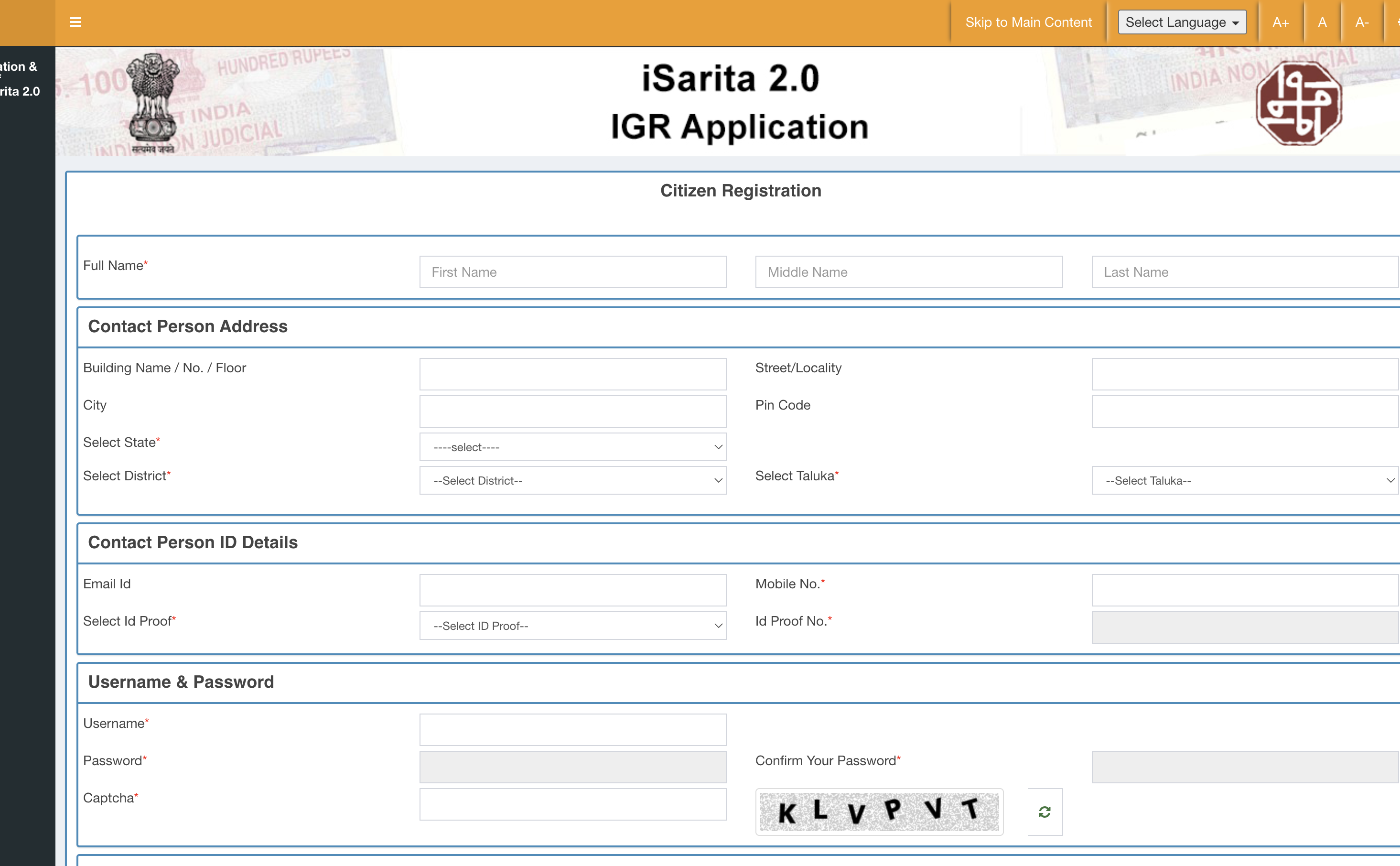1400x866 pixels.
Task: Click the KLVPVT captcha image
Action: pyautogui.click(x=879, y=812)
